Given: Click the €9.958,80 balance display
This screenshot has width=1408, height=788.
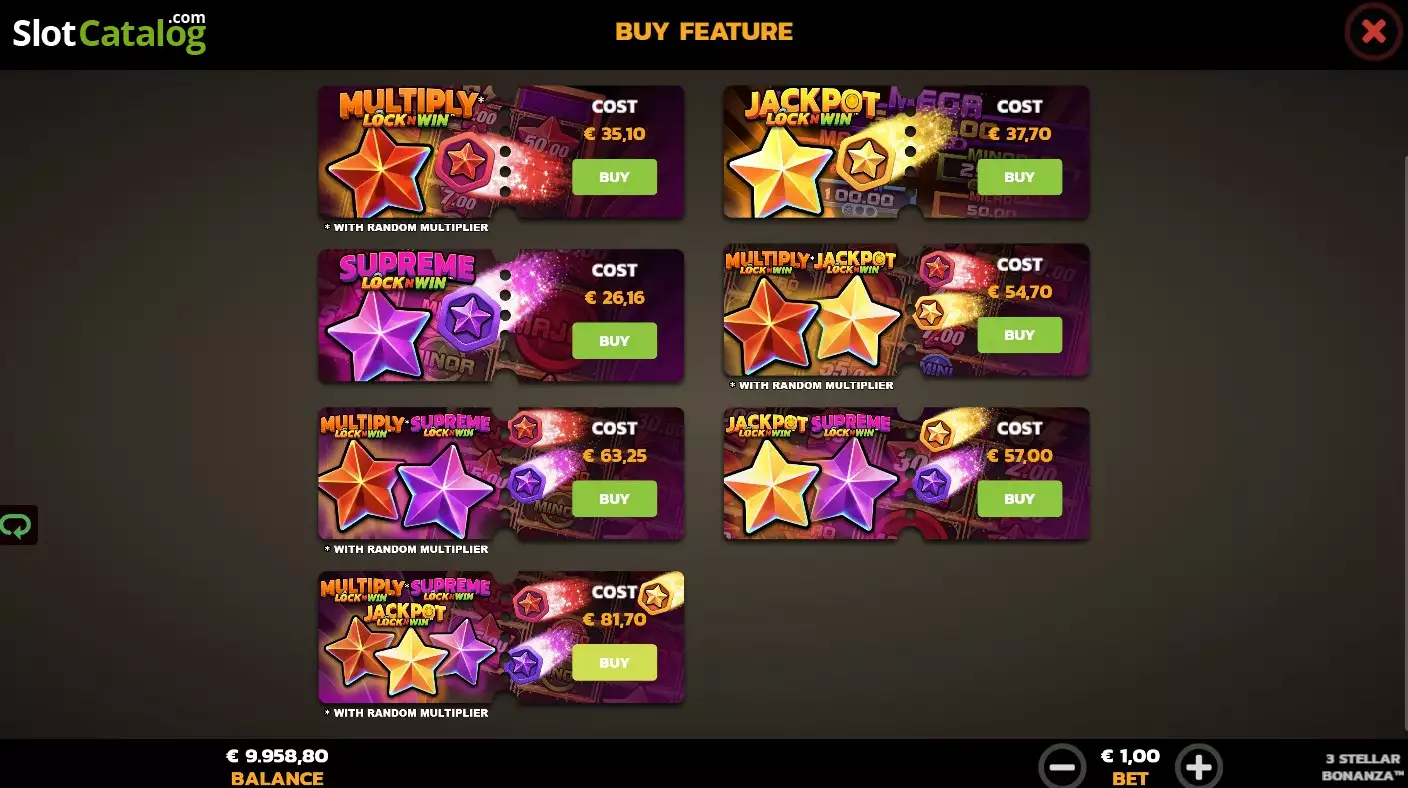Looking at the screenshot, I should [x=277, y=756].
